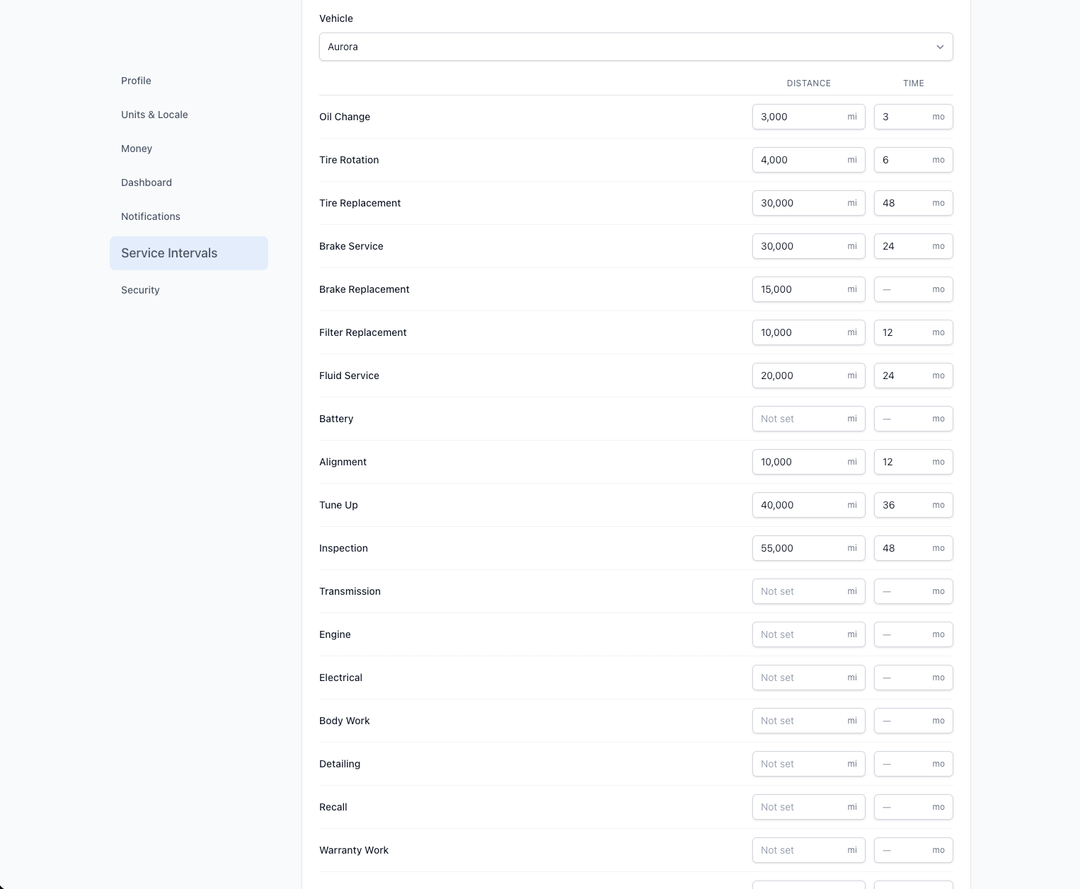
Task: Go to Units & Locale settings
Action: [154, 115]
